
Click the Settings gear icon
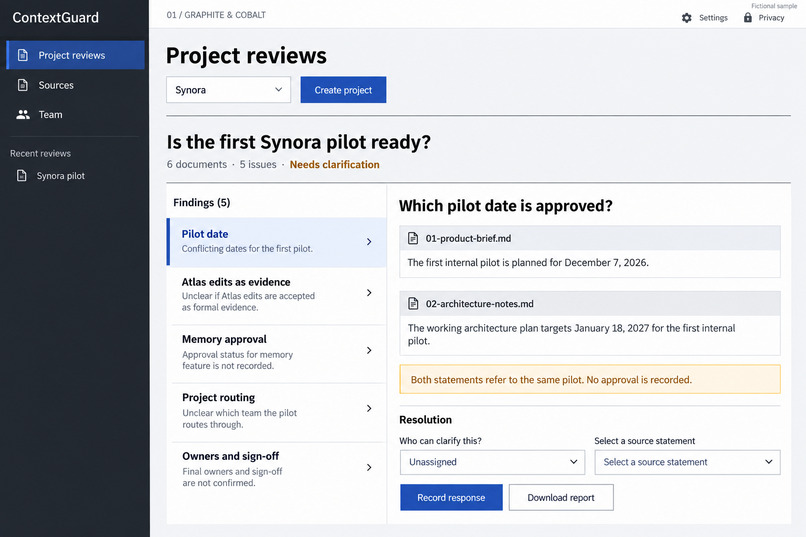pos(687,18)
